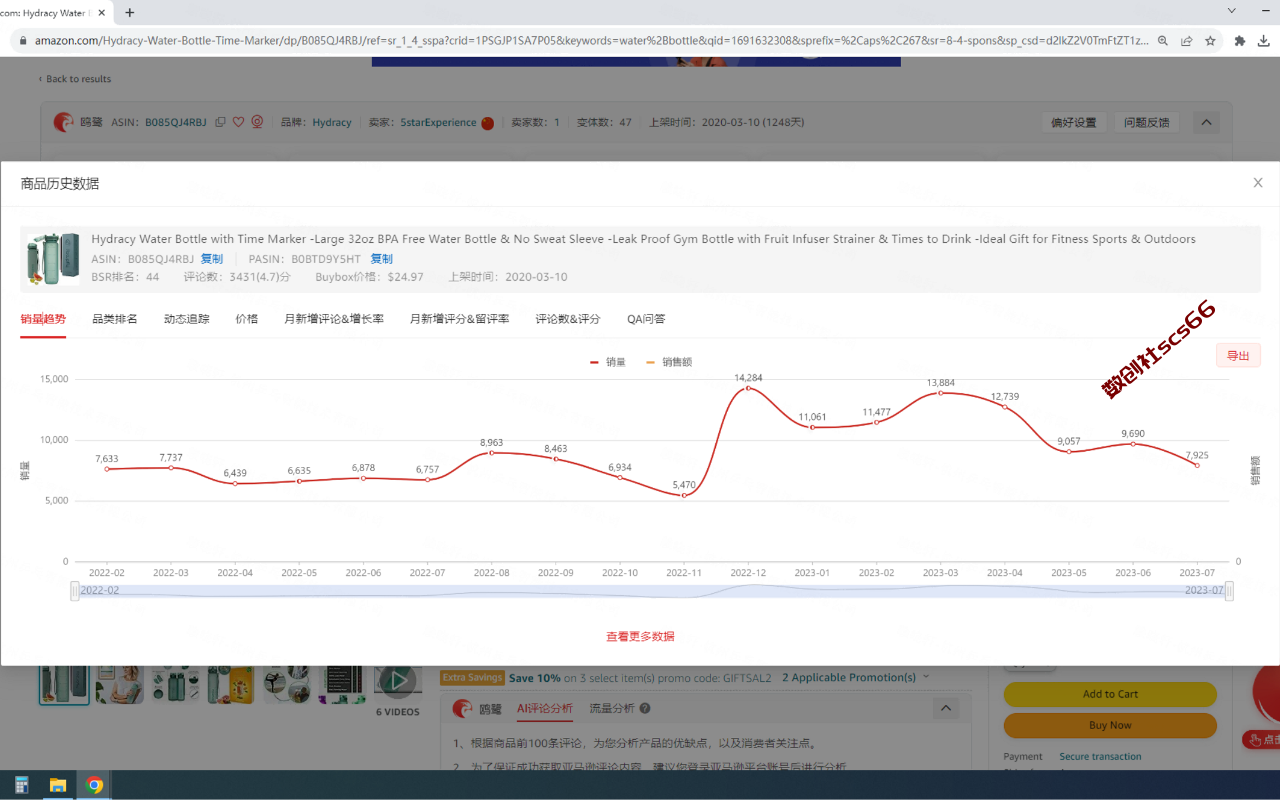Click the heart favorite icon in the plugin bar

point(238,122)
